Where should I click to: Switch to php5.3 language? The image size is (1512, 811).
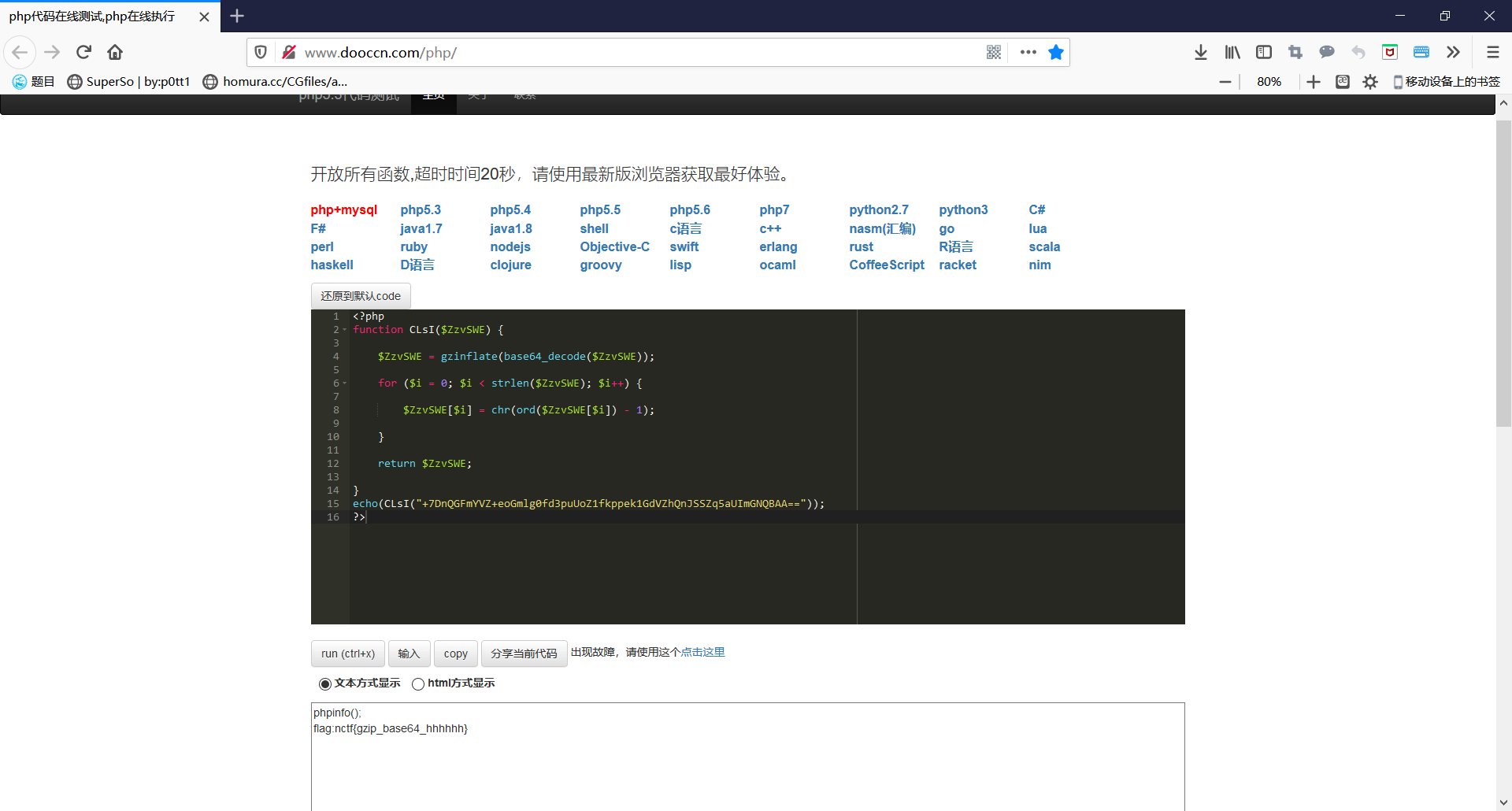(421, 210)
